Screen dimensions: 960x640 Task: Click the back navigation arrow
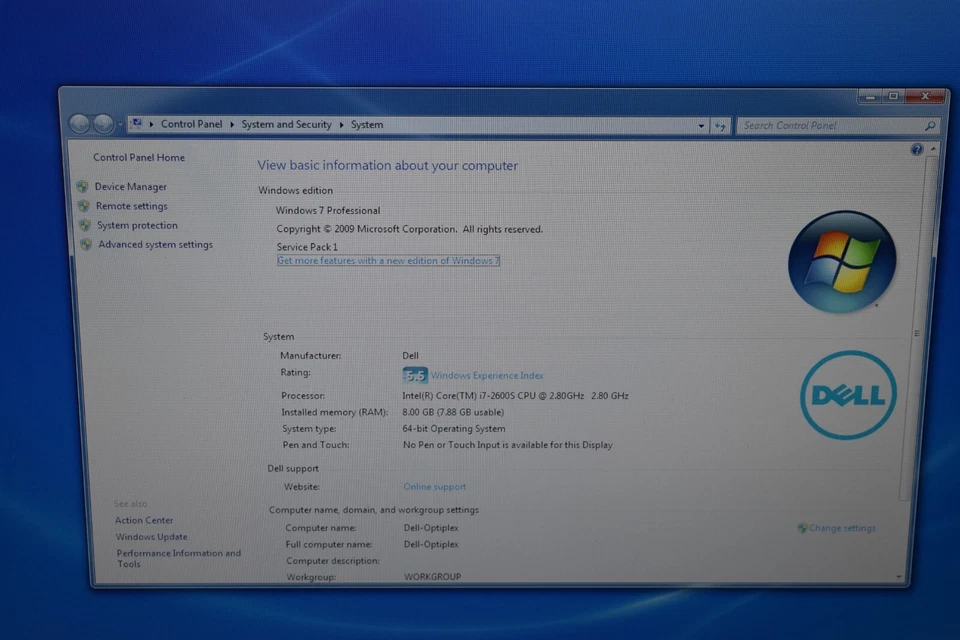tap(79, 123)
